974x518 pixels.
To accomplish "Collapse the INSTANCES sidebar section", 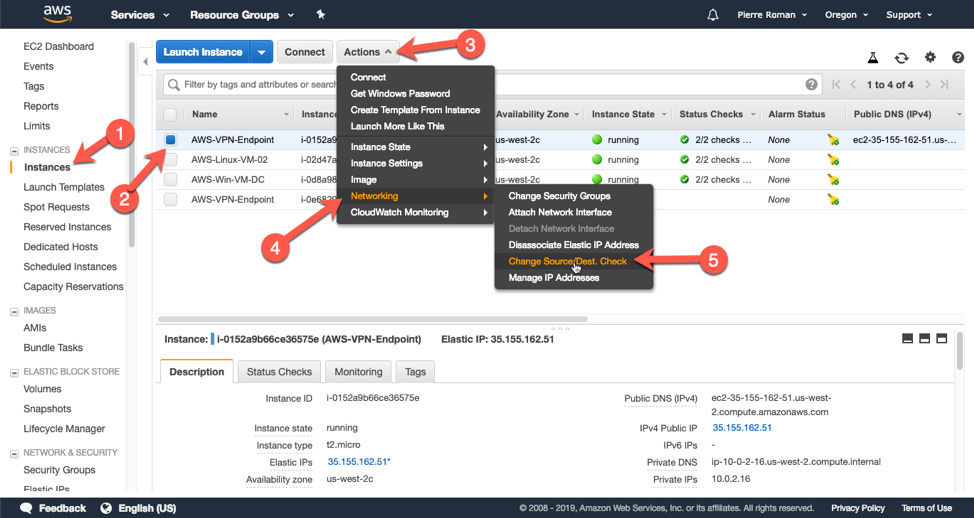I will tap(14, 151).
